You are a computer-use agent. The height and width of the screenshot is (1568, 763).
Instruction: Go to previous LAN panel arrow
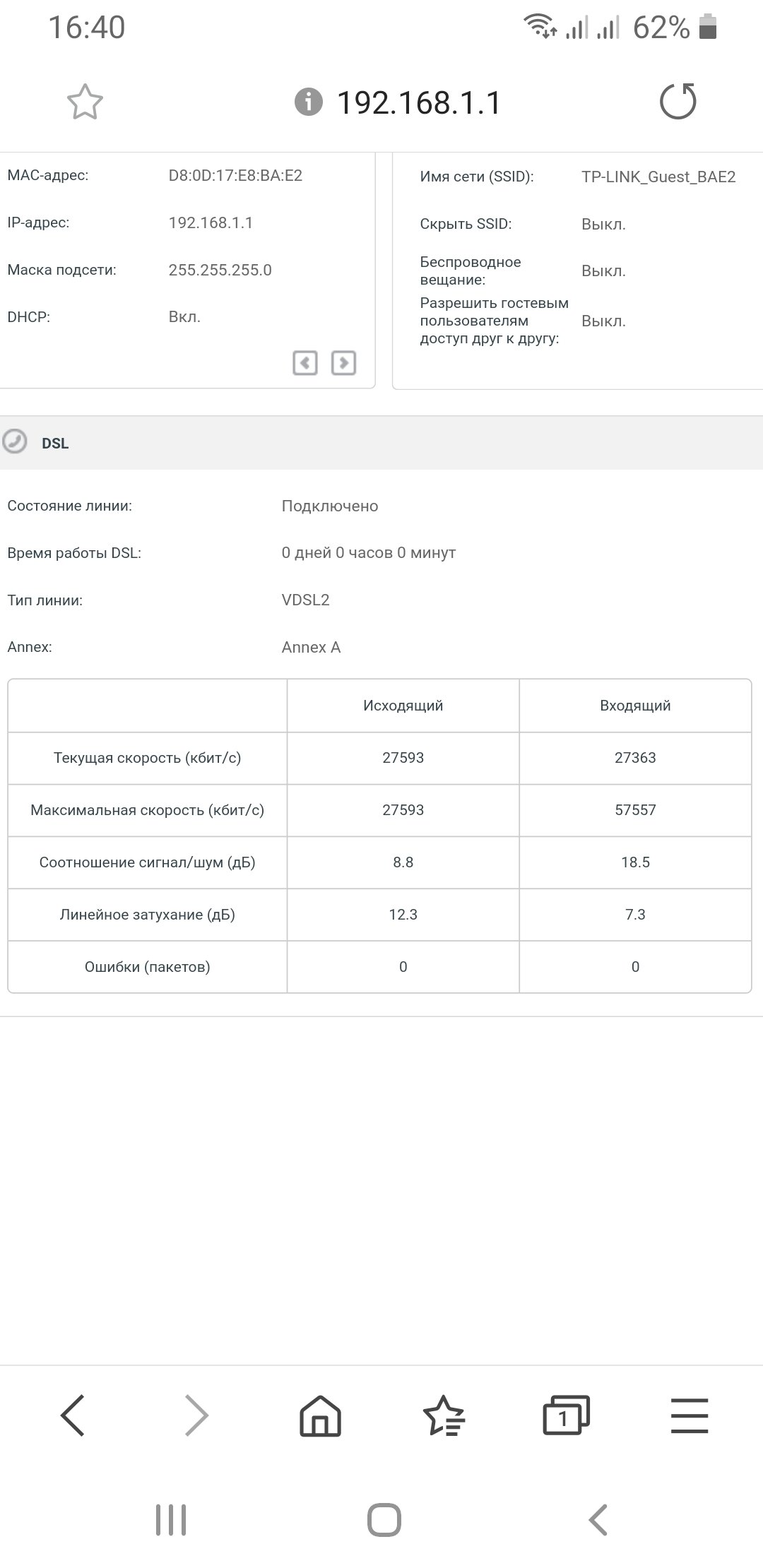(x=305, y=362)
